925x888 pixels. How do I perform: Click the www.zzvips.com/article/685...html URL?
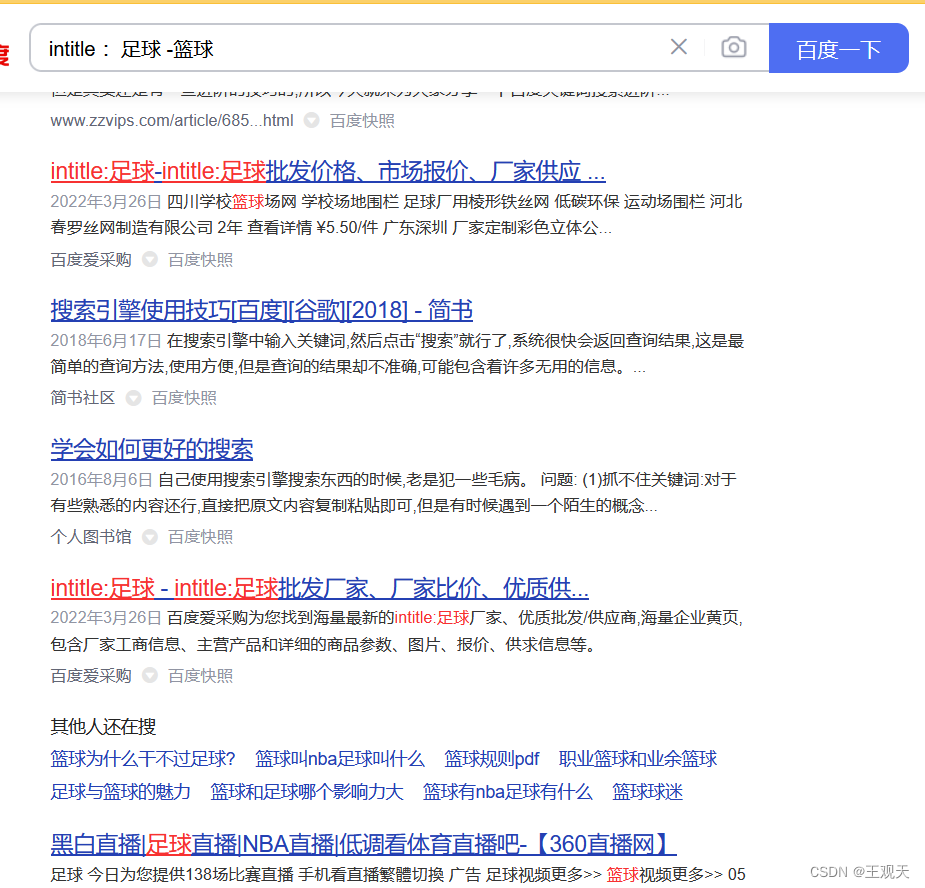point(172,120)
